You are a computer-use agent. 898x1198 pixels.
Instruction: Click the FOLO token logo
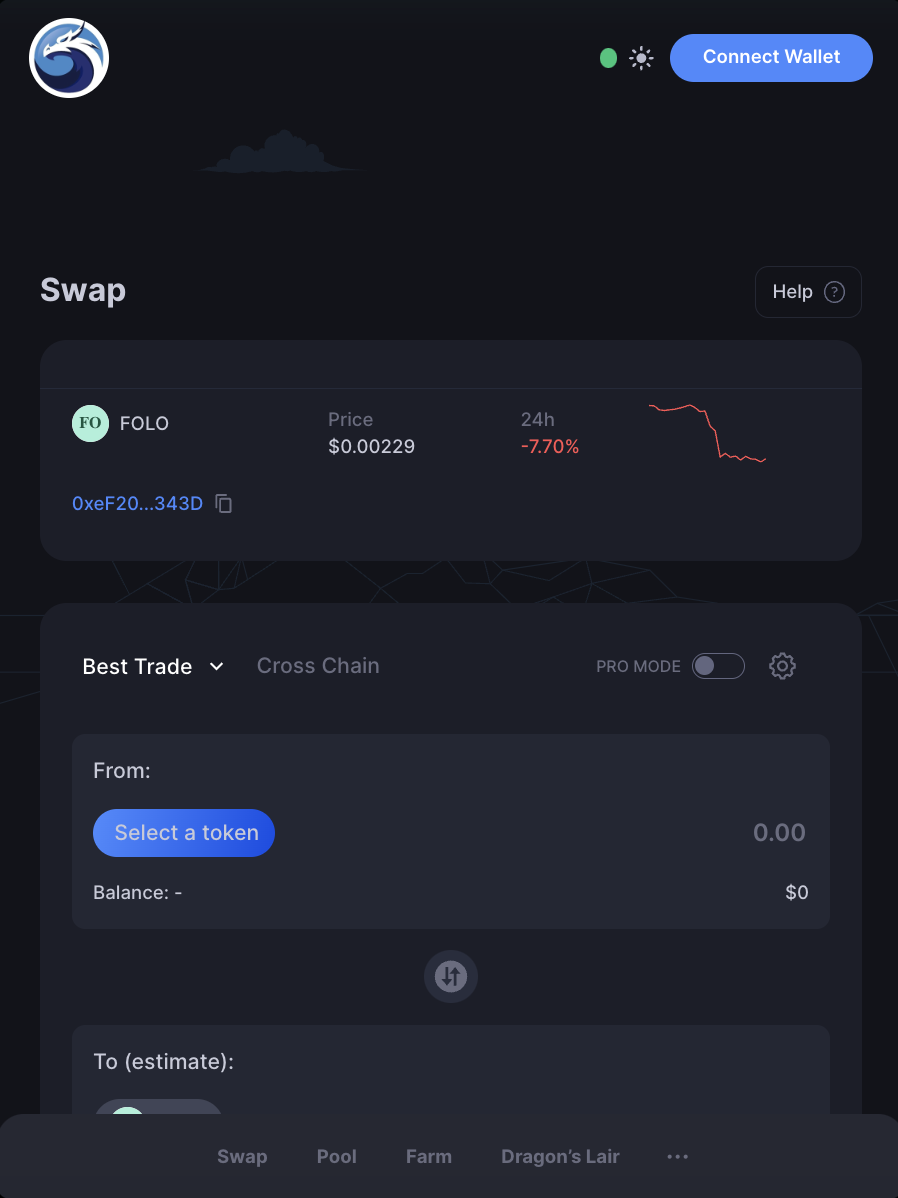(90, 423)
